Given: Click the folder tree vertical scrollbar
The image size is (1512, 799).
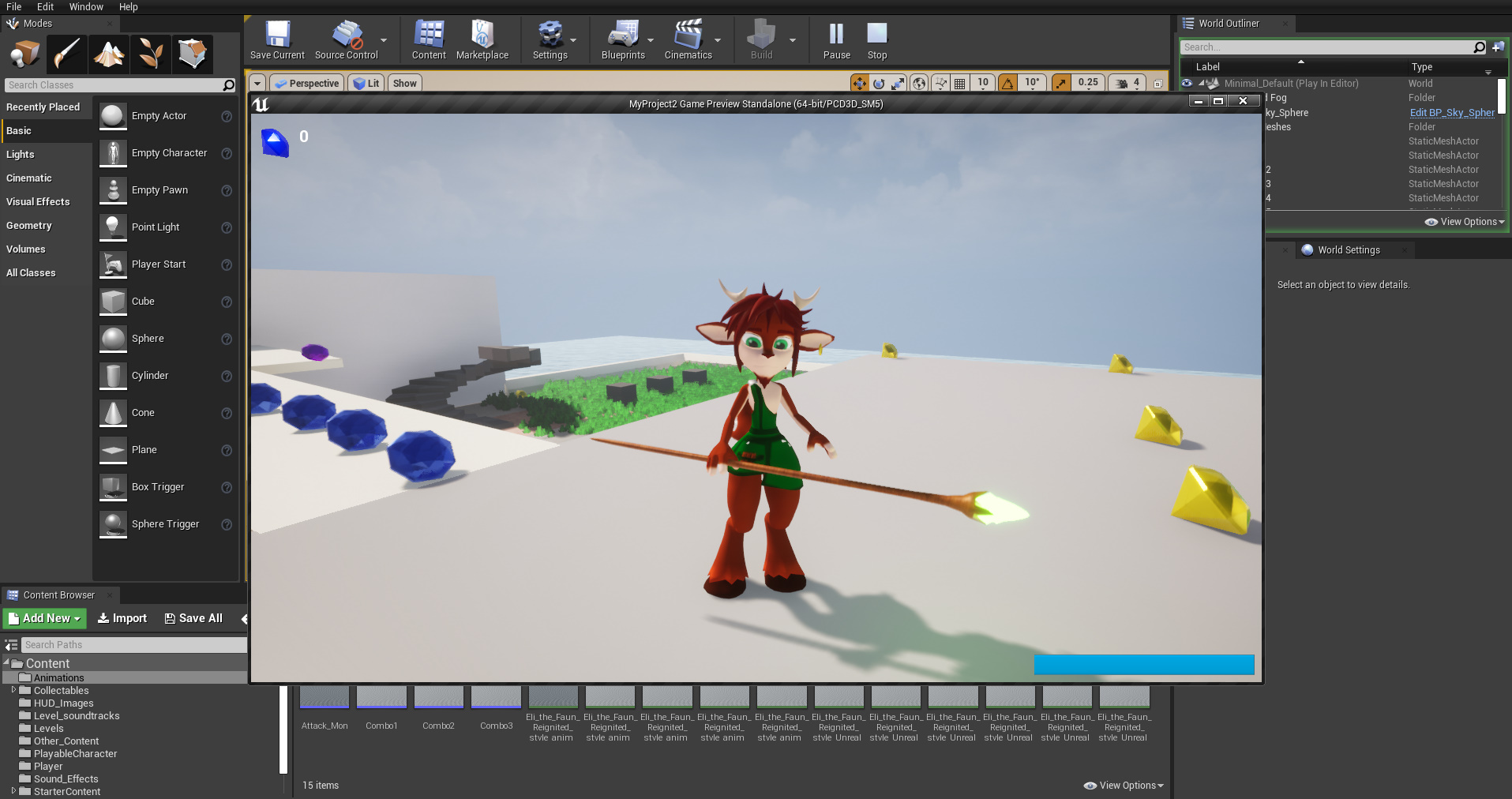Looking at the screenshot, I should click(x=283, y=730).
